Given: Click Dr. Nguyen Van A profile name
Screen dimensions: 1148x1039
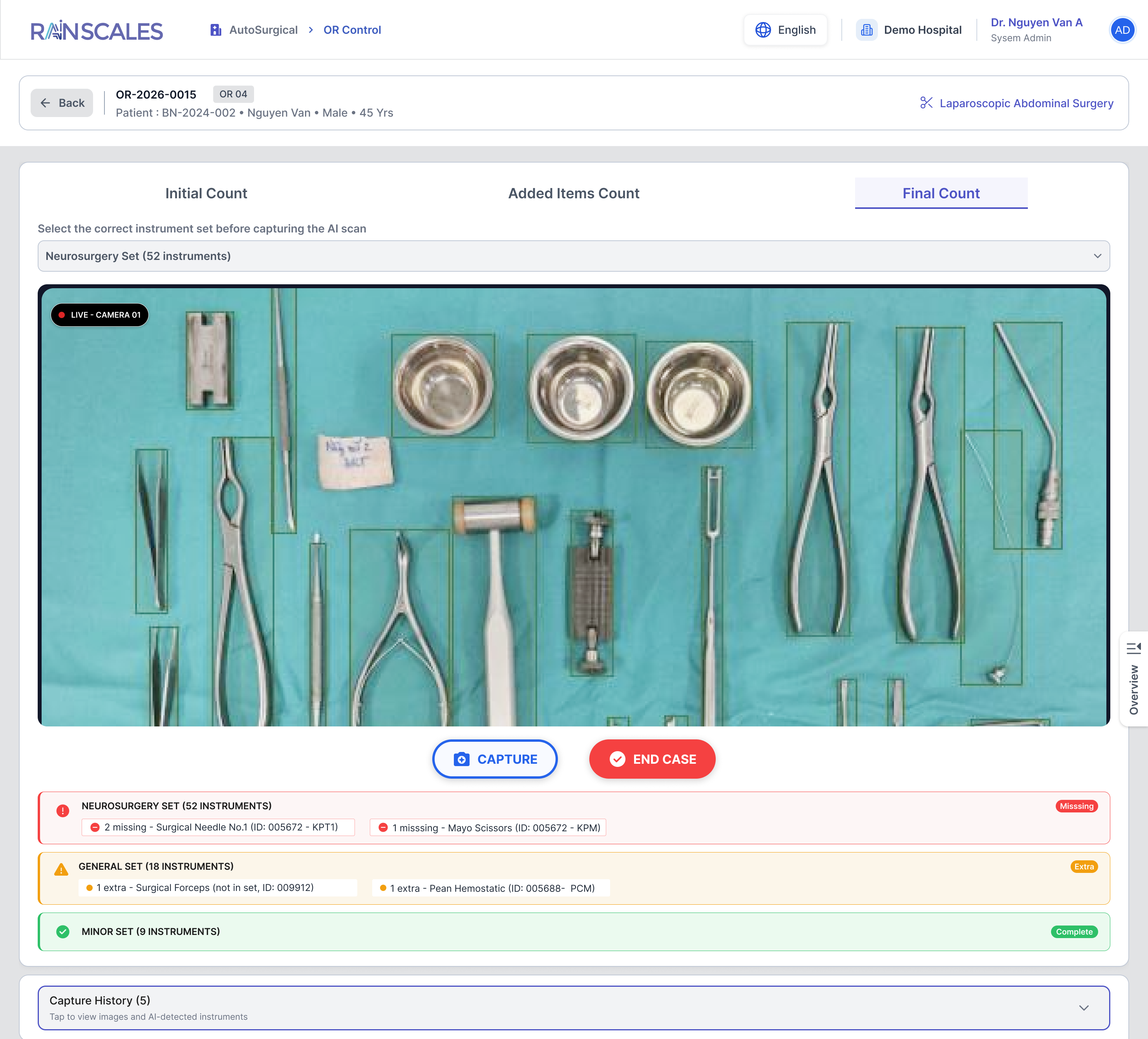Looking at the screenshot, I should tap(1036, 23).
